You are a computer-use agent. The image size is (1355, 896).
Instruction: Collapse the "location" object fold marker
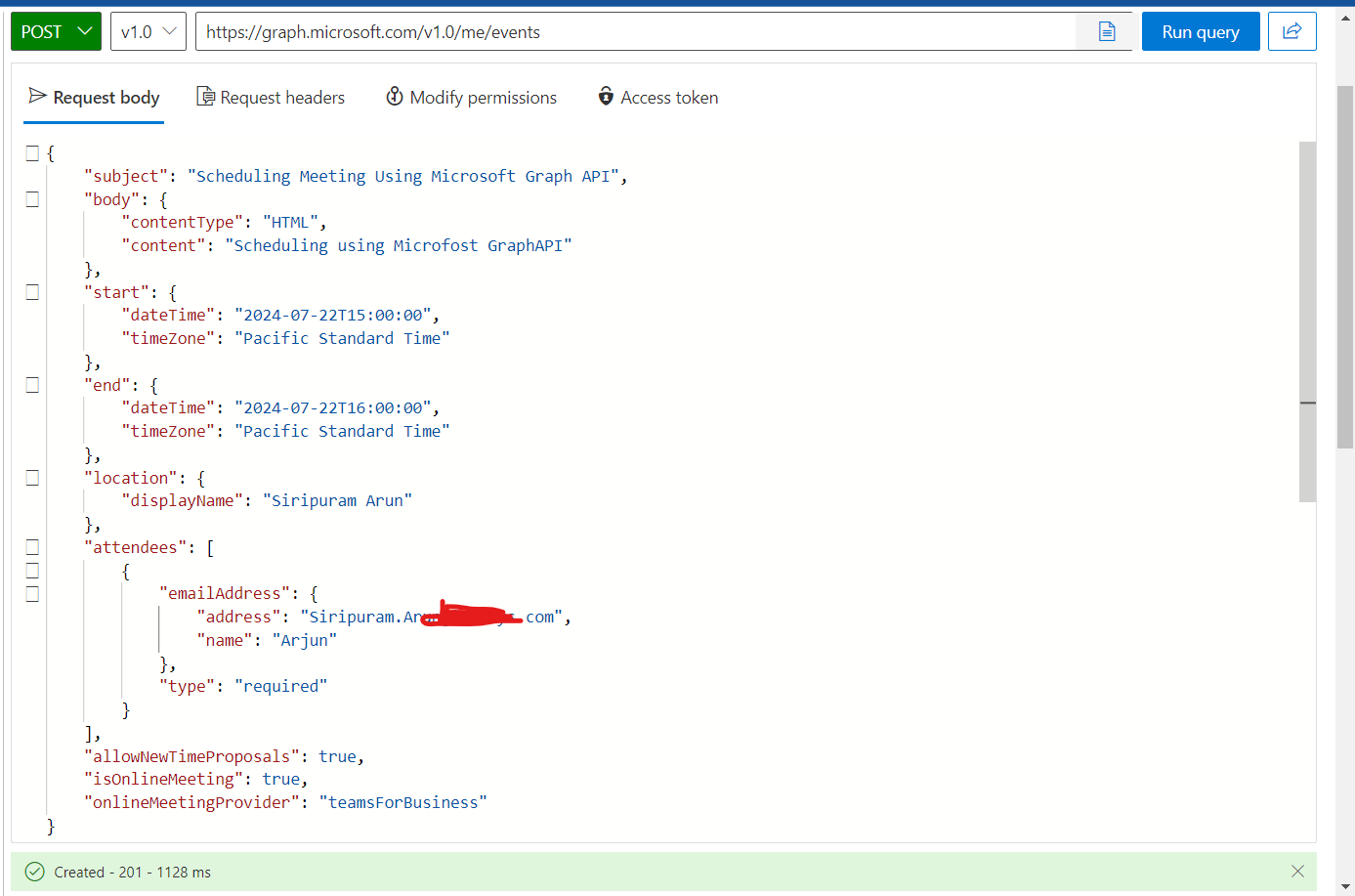(x=32, y=478)
